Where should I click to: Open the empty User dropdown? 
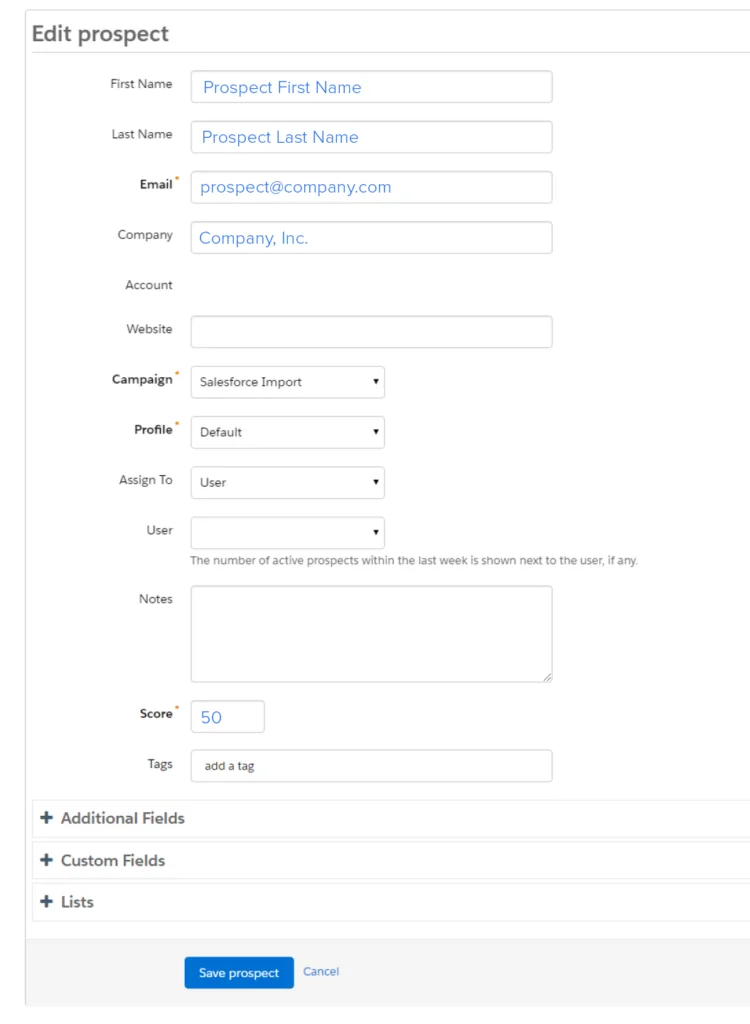(287, 533)
